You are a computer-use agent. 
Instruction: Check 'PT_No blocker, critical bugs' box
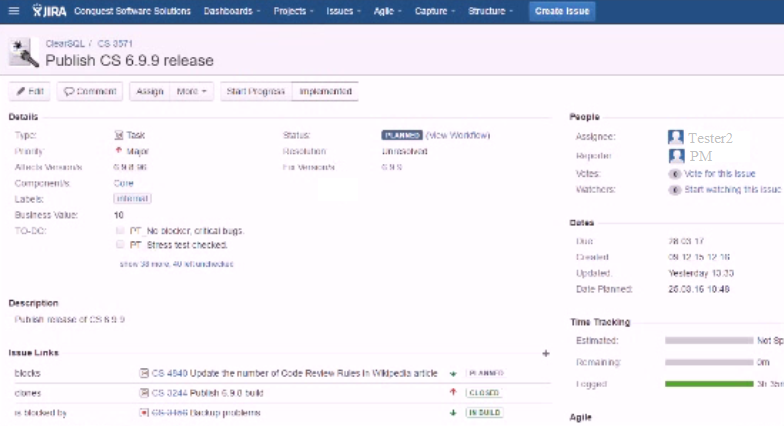(x=120, y=230)
